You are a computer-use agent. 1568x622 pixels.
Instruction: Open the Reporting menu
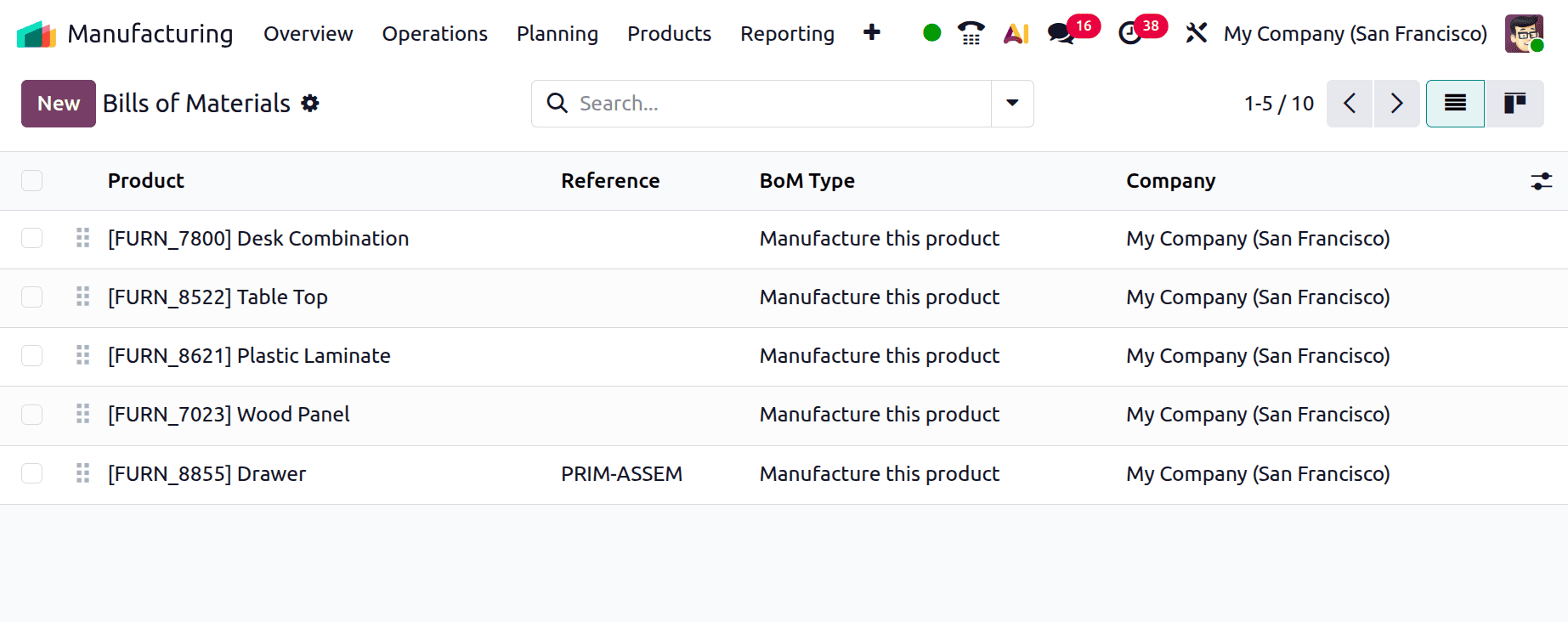[787, 34]
